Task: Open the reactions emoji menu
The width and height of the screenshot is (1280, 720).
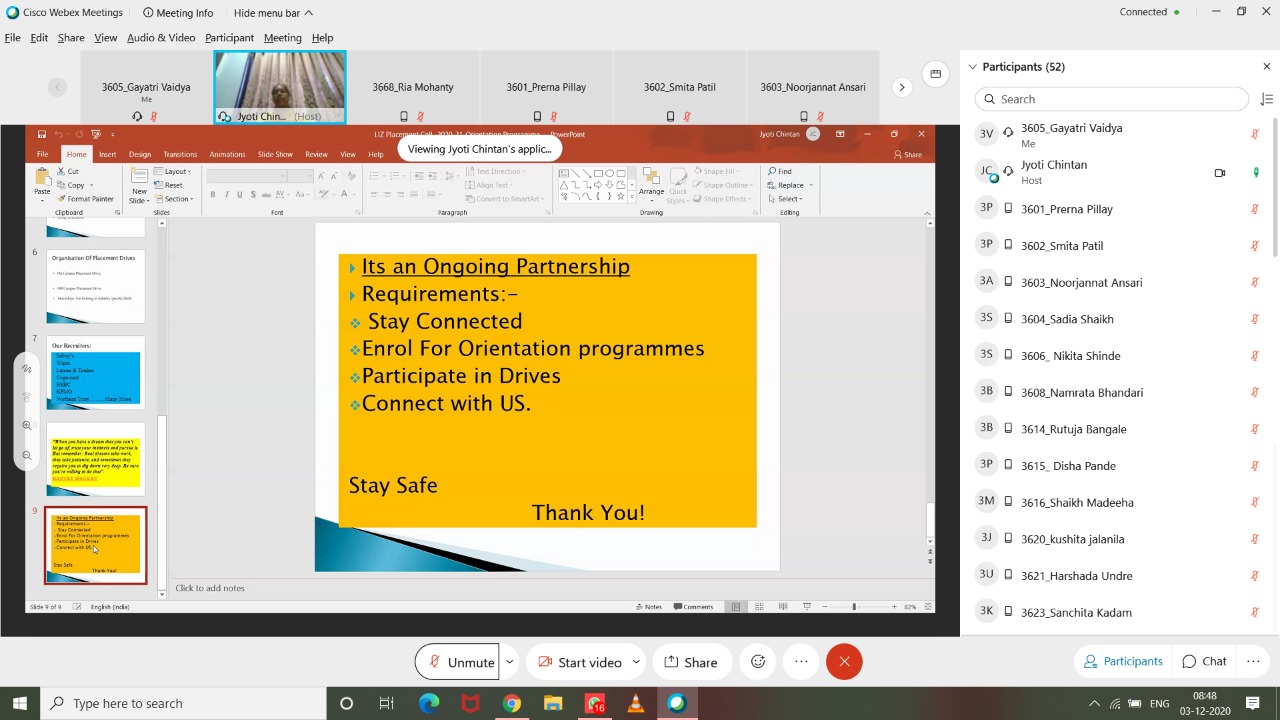Action: click(x=758, y=662)
